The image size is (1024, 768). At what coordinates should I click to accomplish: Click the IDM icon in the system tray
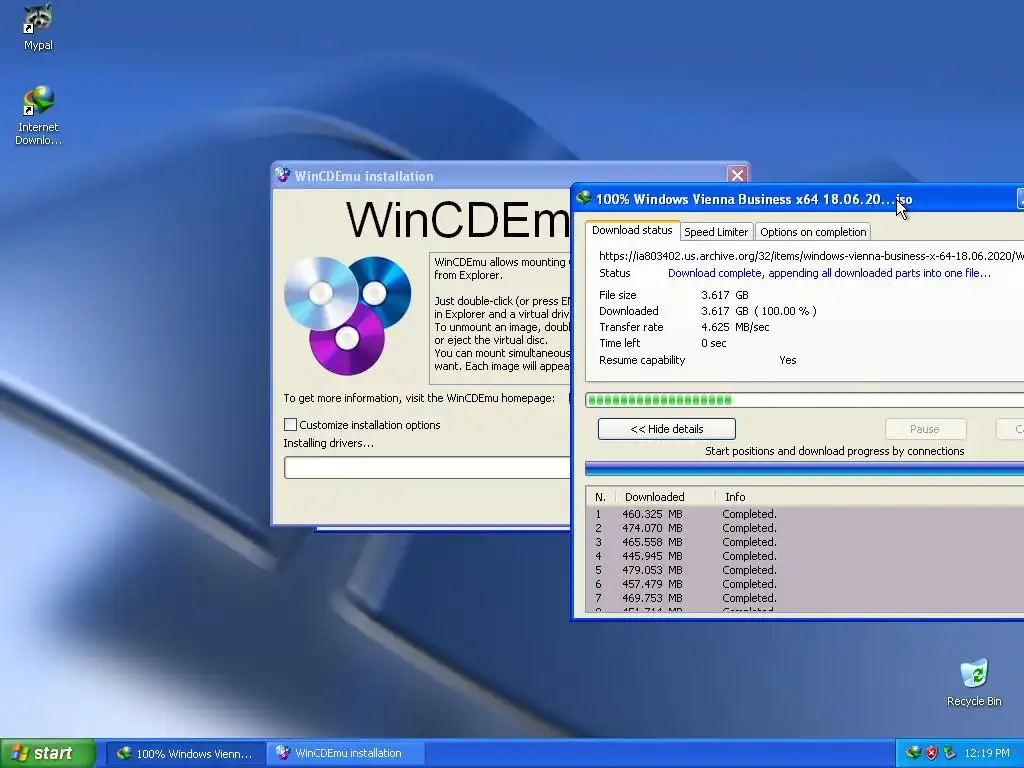point(913,753)
